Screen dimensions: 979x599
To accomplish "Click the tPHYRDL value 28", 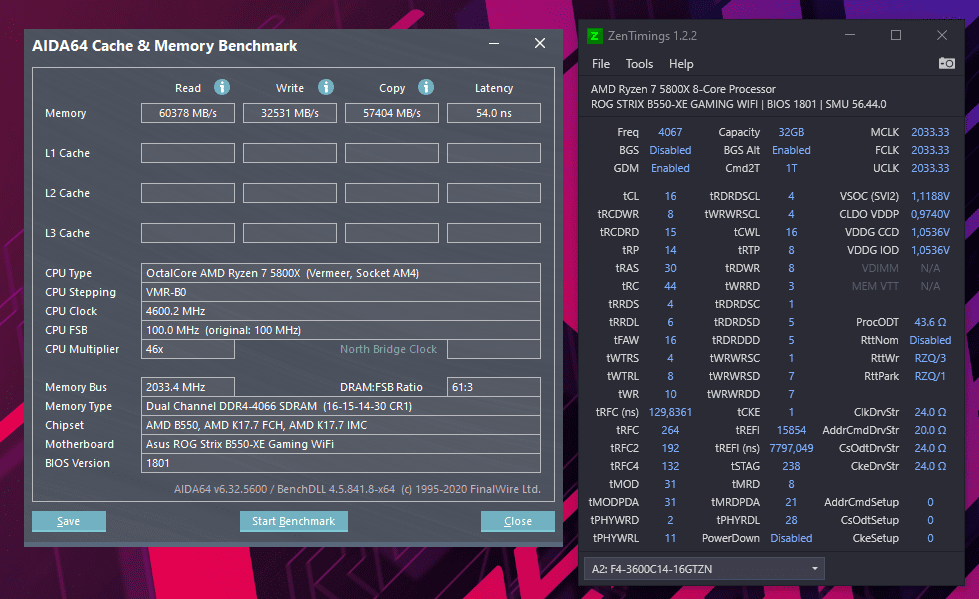I will coord(791,520).
